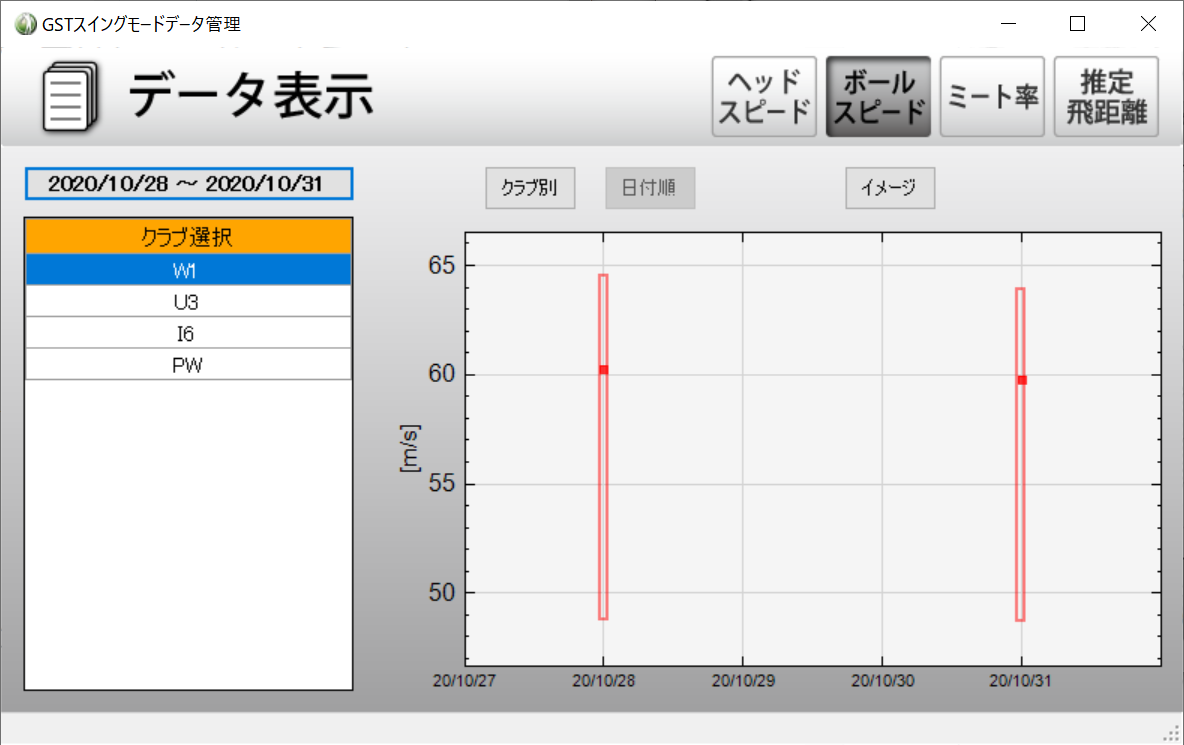Show the ミート率 chart

992,97
